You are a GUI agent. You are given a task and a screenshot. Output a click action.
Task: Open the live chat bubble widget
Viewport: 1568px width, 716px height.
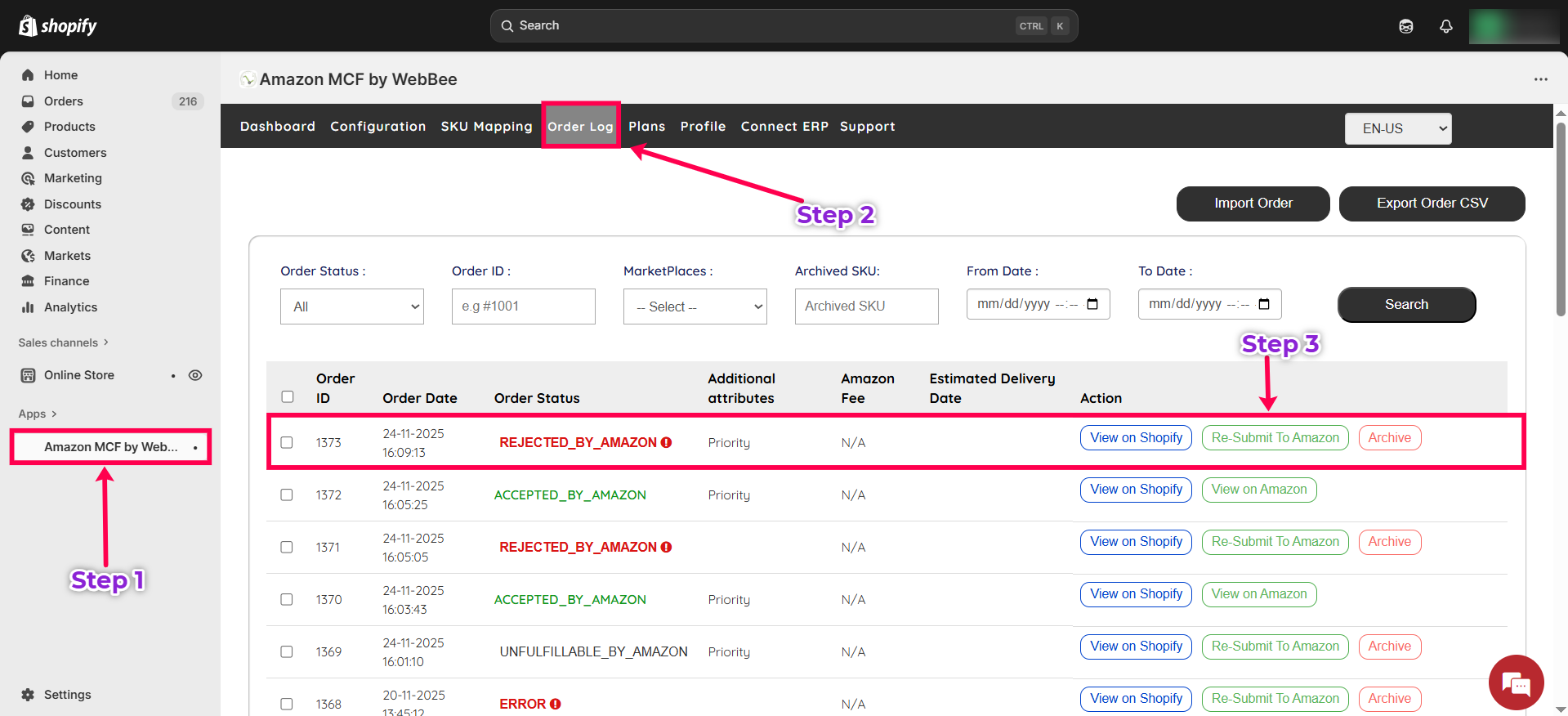1516,682
